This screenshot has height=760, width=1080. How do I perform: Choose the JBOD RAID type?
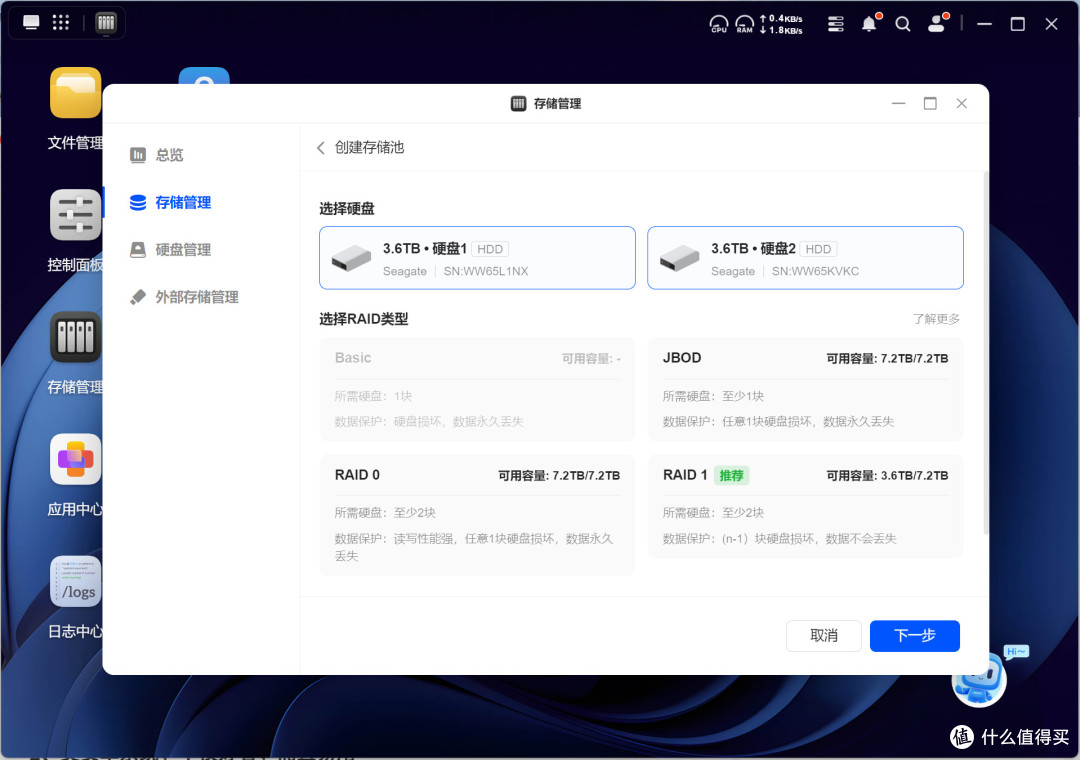[x=805, y=389]
